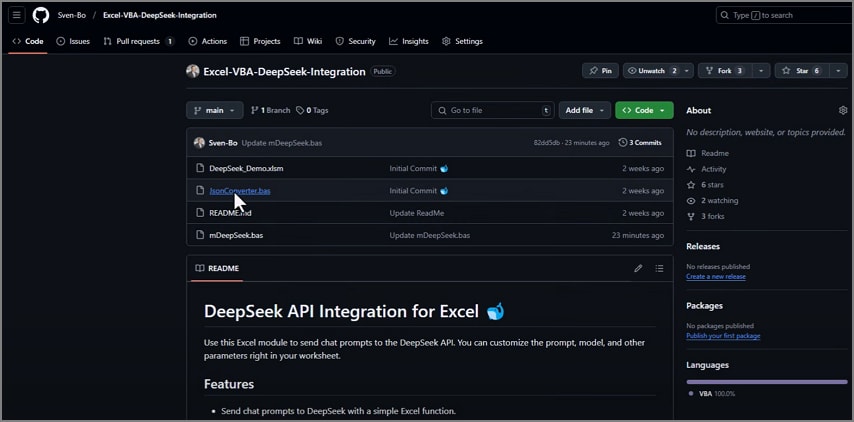Viewport: 854px width, 422px height.
Task: Click the "Go to file" search field
Action: [x=492, y=111]
